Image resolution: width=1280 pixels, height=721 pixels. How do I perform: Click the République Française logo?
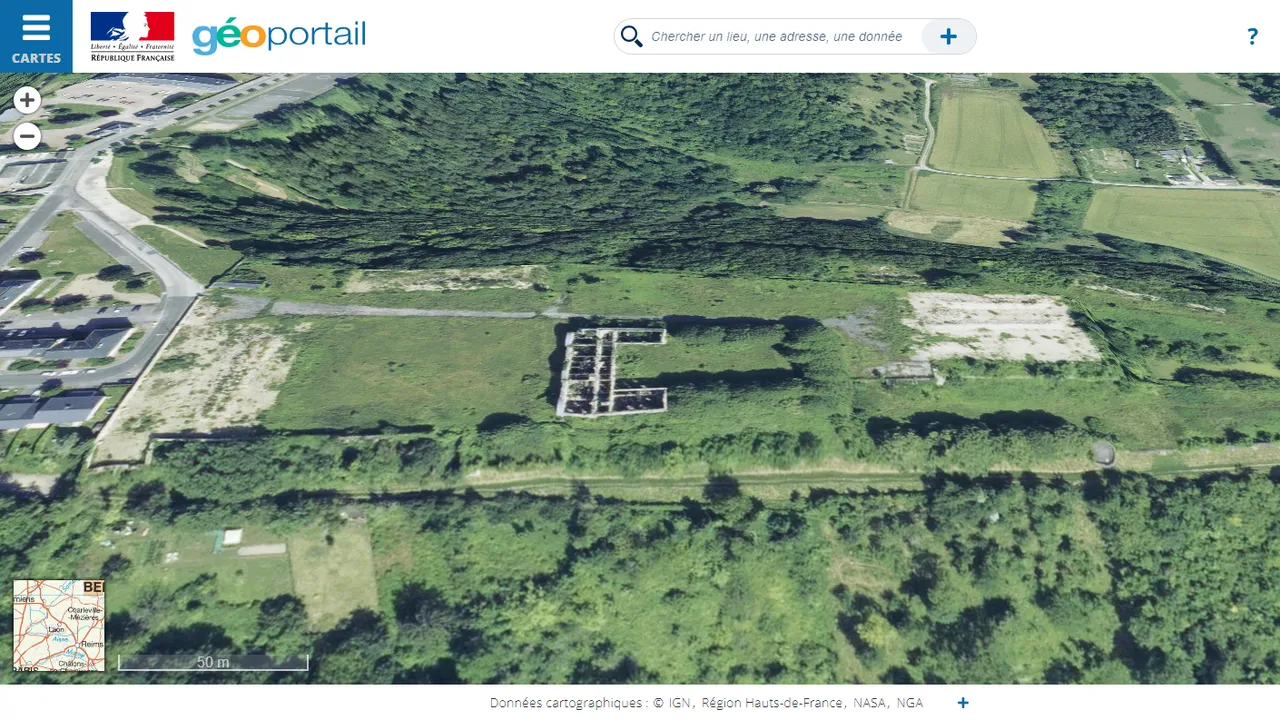pyautogui.click(x=132, y=37)
